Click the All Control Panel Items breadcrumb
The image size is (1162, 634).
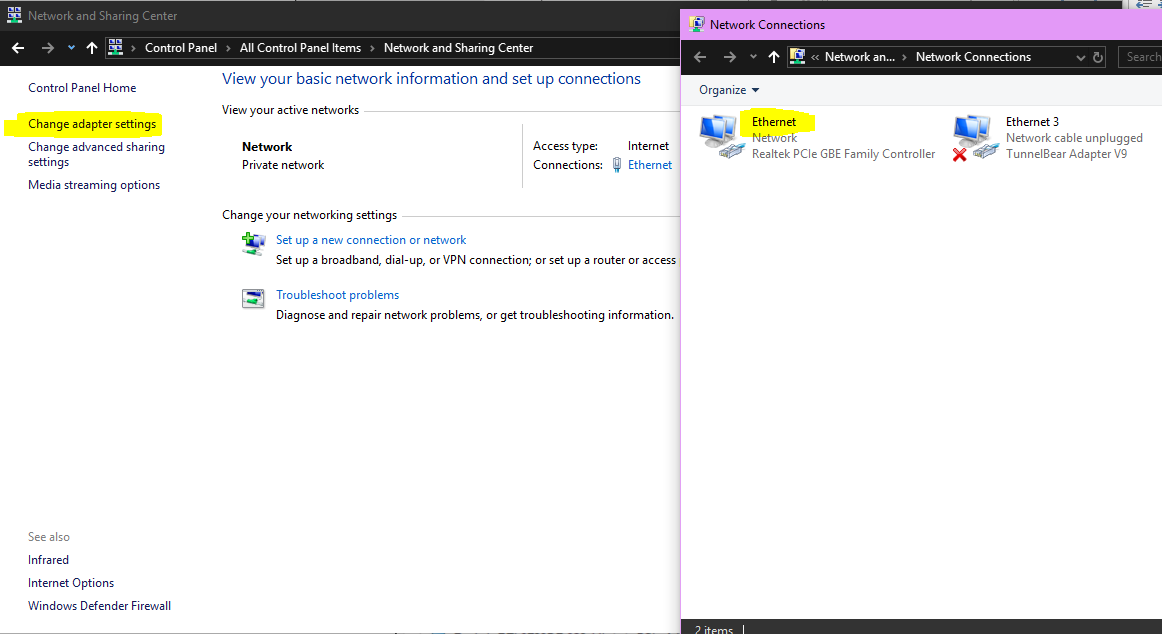click(x=300, y=48)
